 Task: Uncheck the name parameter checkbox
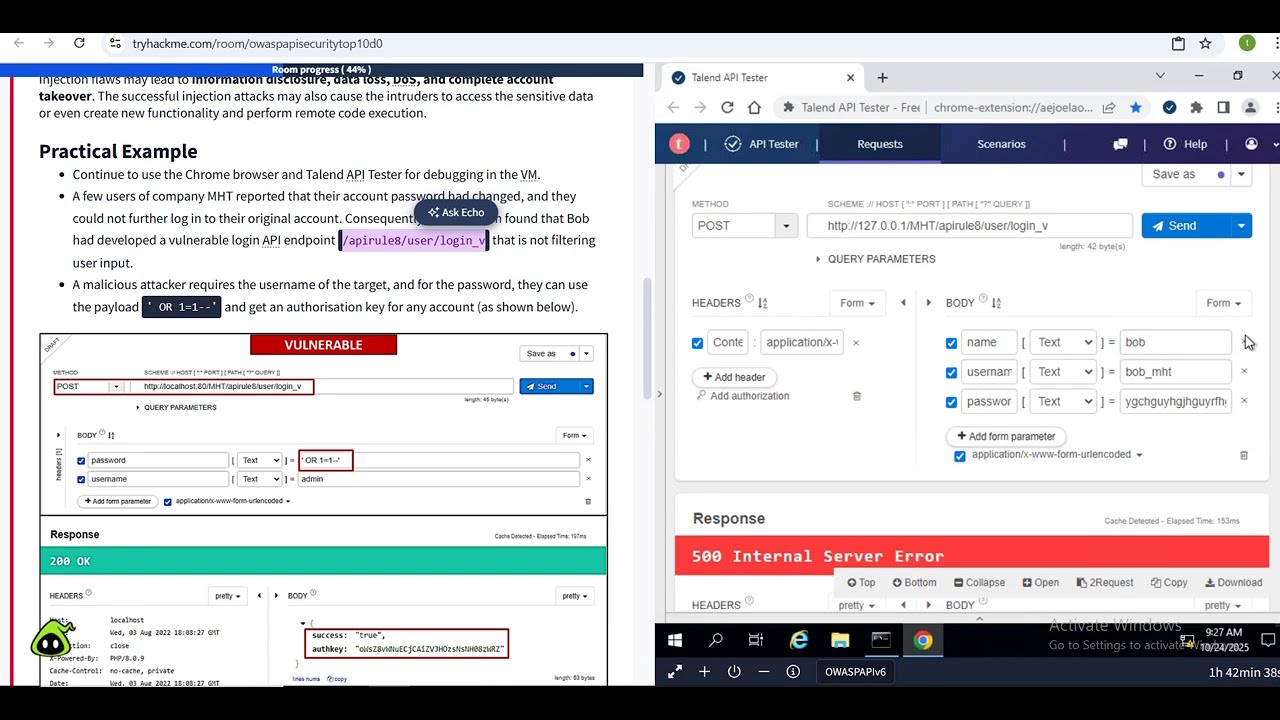pyautogui.click(x=951, y=343)
